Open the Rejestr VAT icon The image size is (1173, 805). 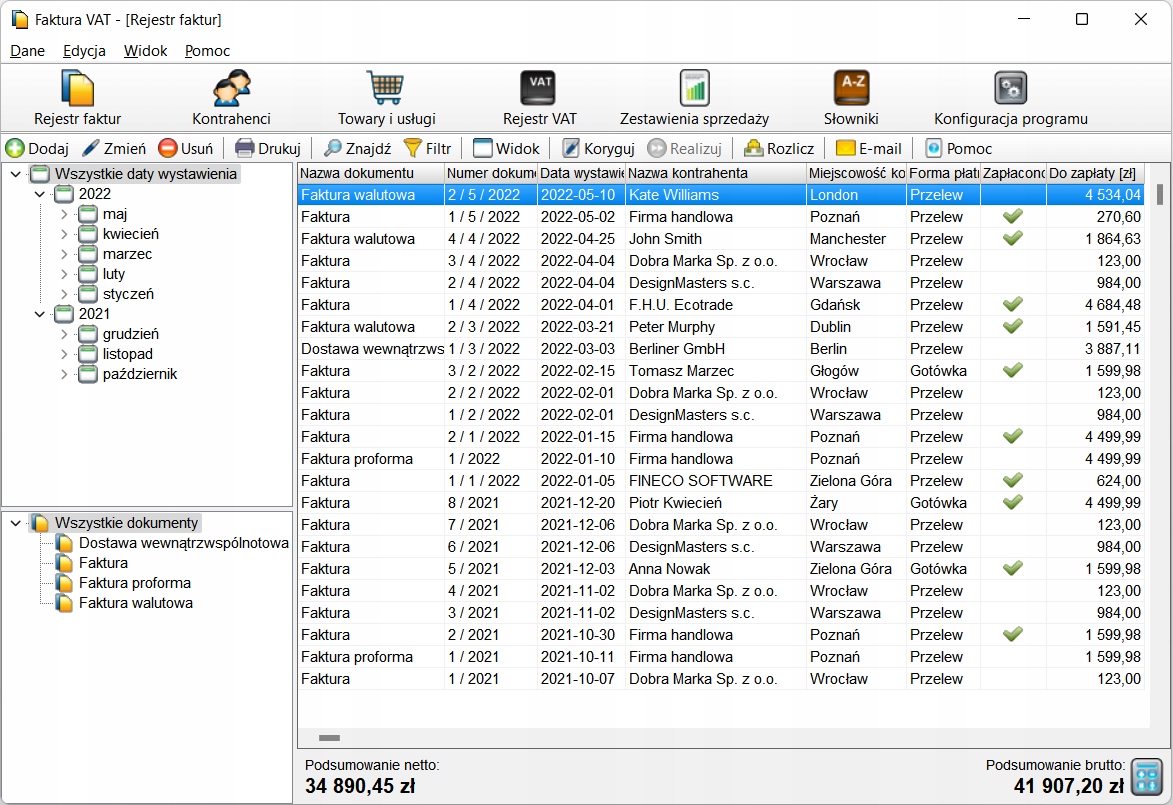pyautogui.click(x=539, y=88)
